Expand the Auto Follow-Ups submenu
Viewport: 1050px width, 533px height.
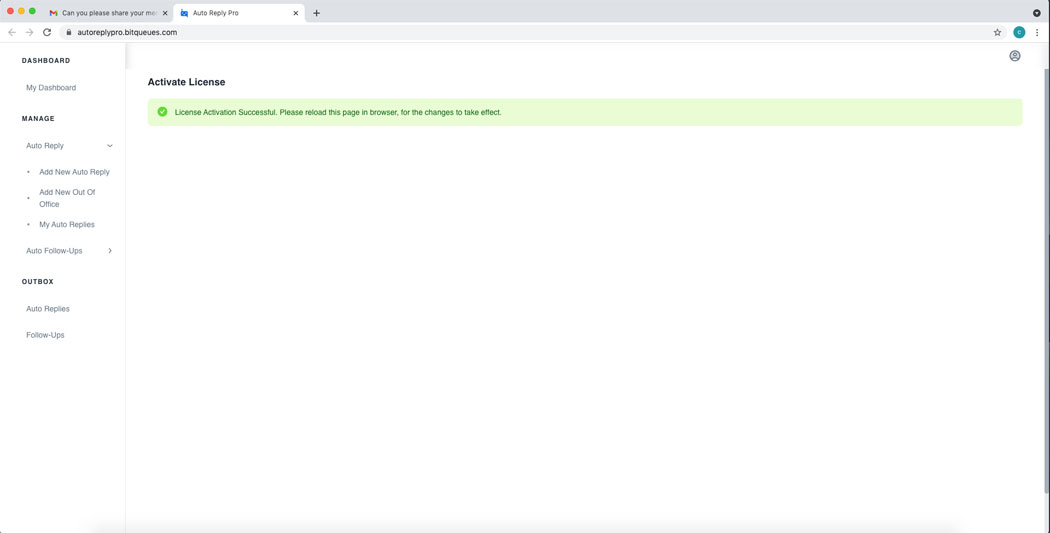(110, 250)
